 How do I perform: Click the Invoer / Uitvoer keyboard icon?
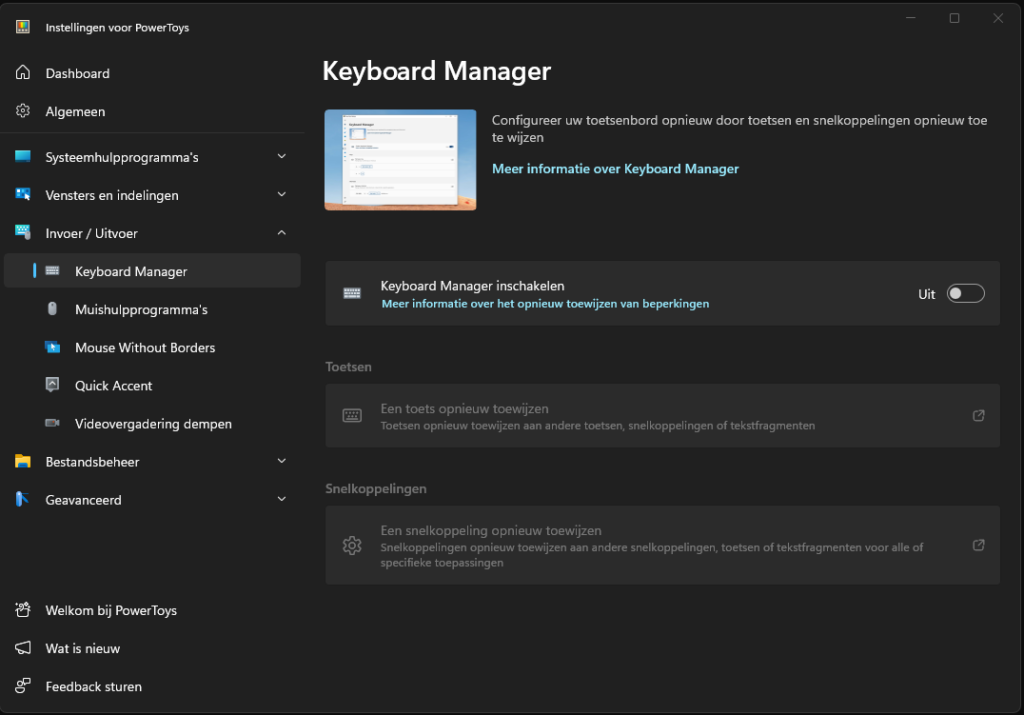pyautogui.click(x=23, y=232)
